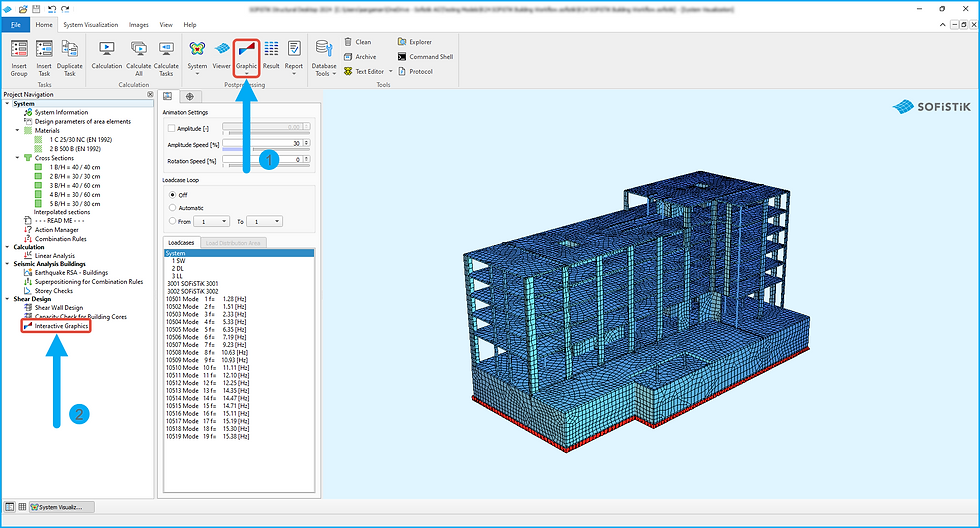Select loadcase 1 SW in list

click(179, 261)
